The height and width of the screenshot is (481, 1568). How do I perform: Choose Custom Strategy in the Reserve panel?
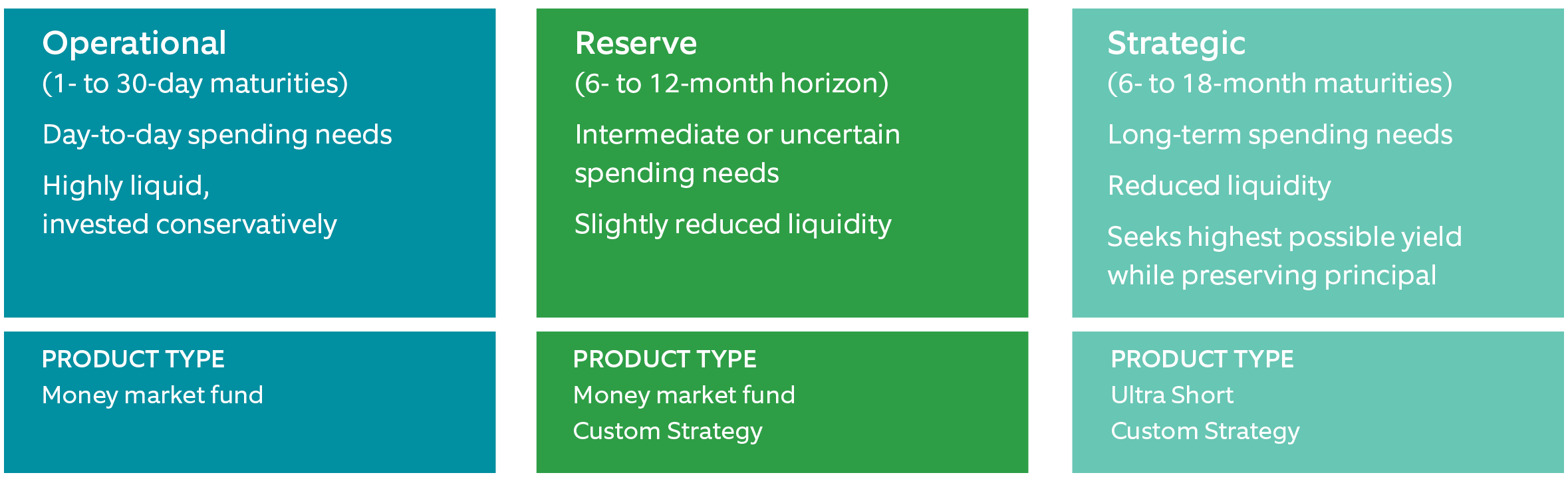tap(668, 431)
